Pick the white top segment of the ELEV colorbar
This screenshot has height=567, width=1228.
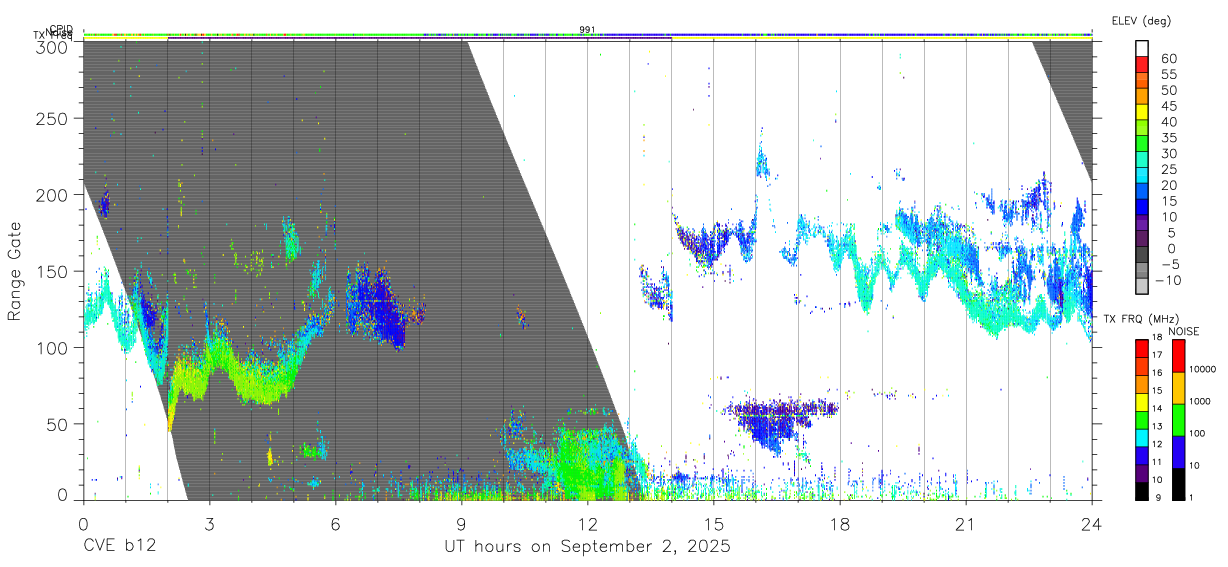click(x=1142, y=49)
